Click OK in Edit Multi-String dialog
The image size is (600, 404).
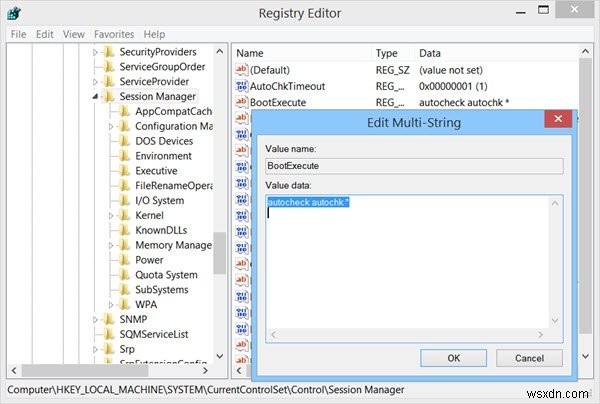coord(453,358)
